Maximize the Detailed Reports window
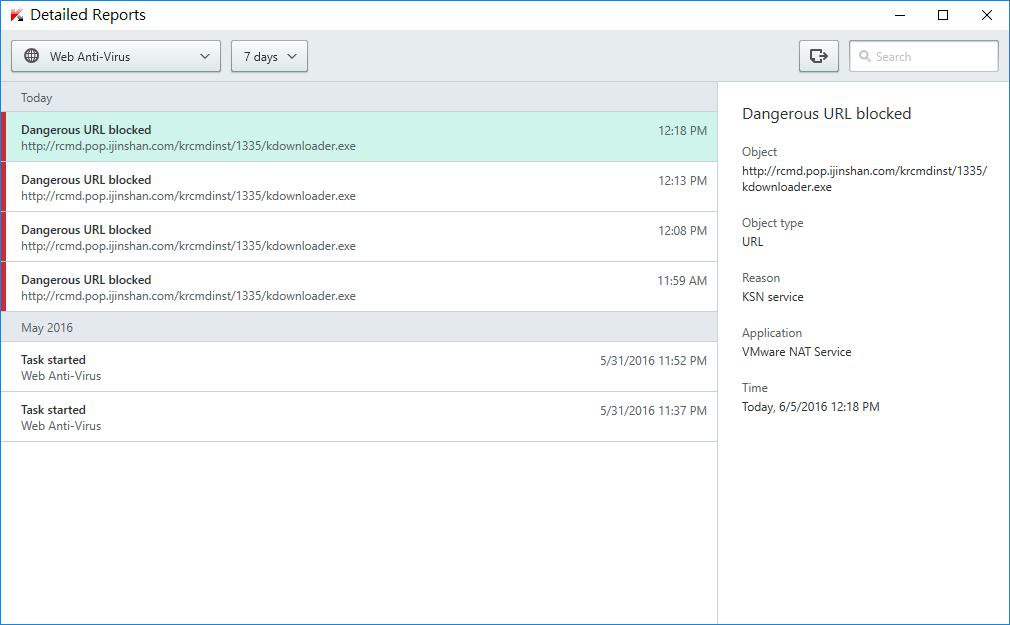This screenshot has height=625, width=1010. pyautogui.click(x=942, y=15)
